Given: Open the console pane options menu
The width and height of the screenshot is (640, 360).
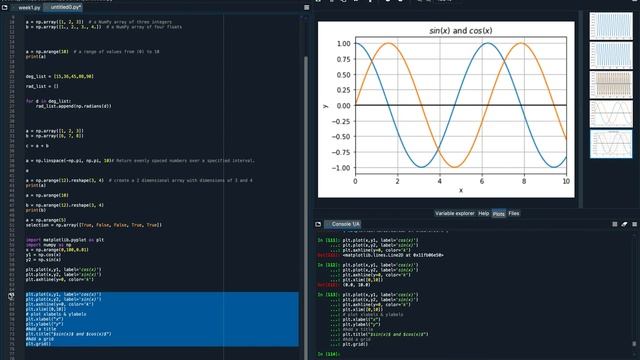Looking at the screenshot, I should [634, 224].
